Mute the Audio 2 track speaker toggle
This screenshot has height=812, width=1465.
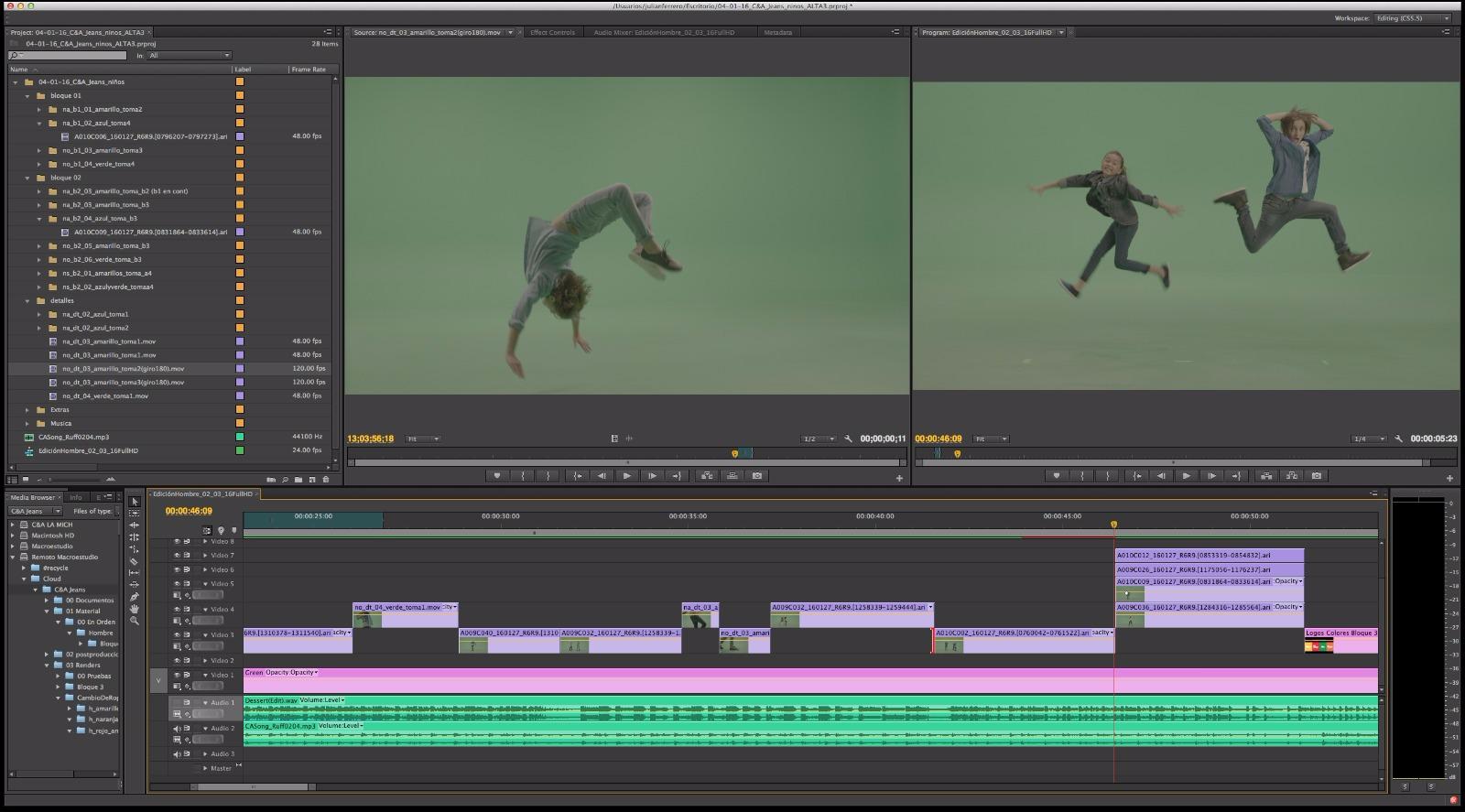point(177,729)
